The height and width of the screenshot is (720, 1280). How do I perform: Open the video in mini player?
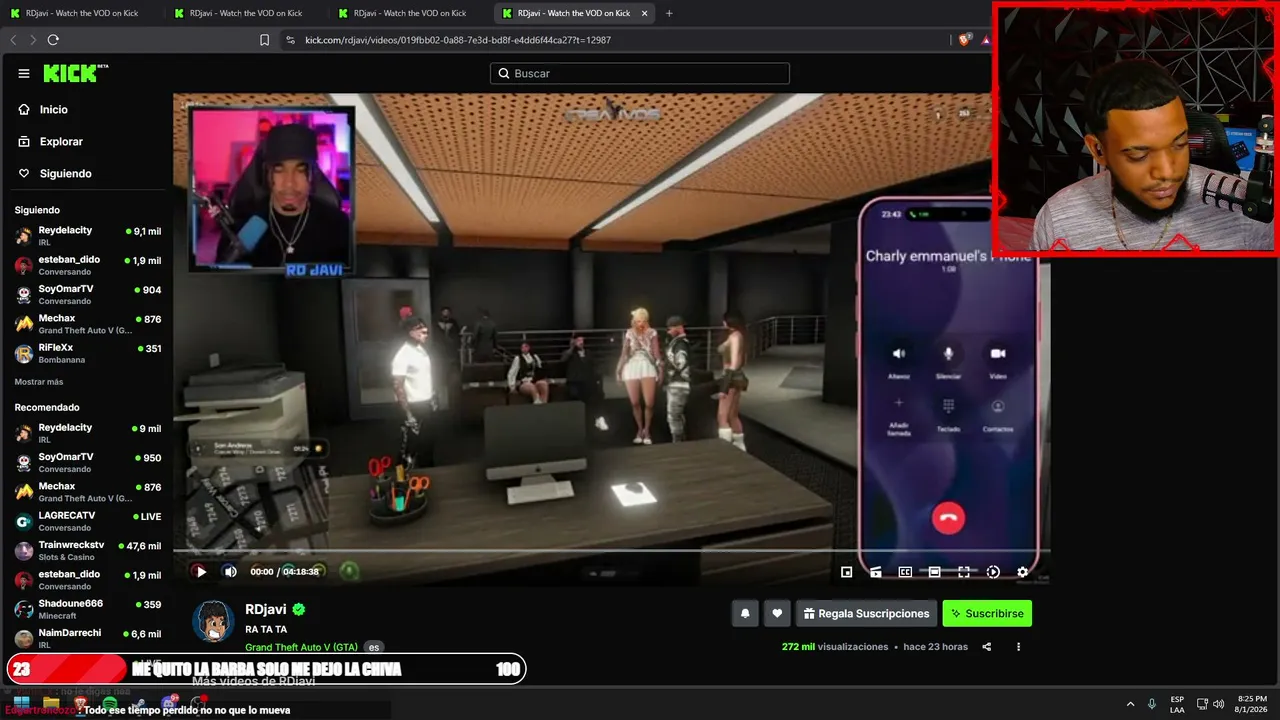[846, 572]
